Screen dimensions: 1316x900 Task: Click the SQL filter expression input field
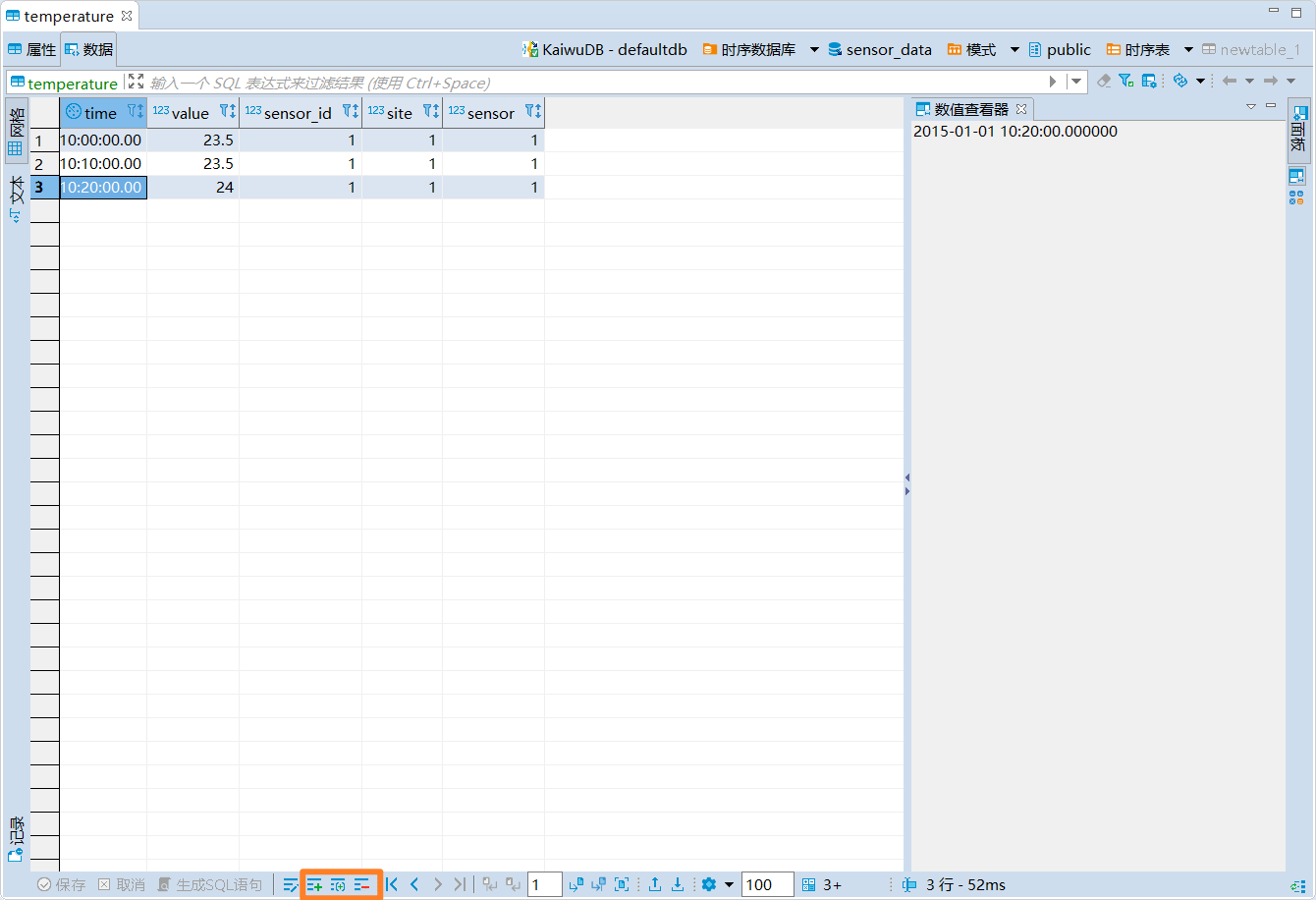point(589,83)
